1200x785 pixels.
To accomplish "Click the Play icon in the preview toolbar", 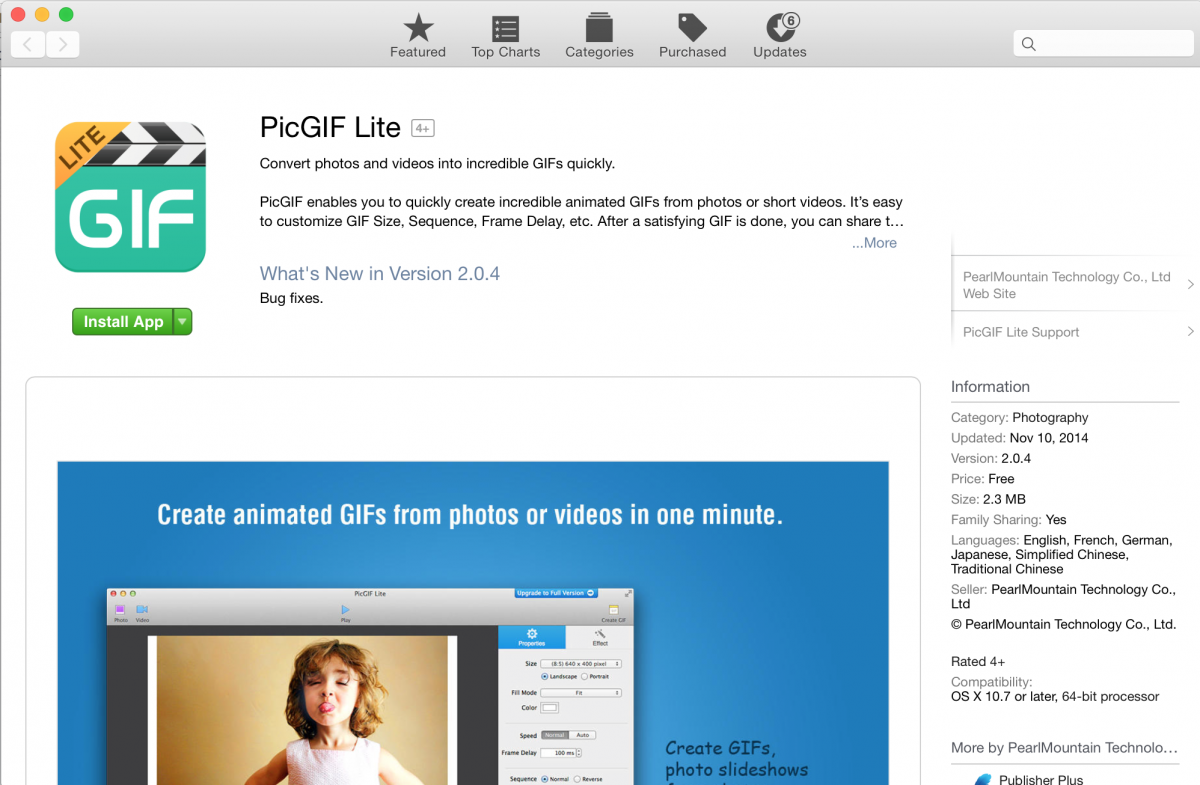I will coord(345,611).
